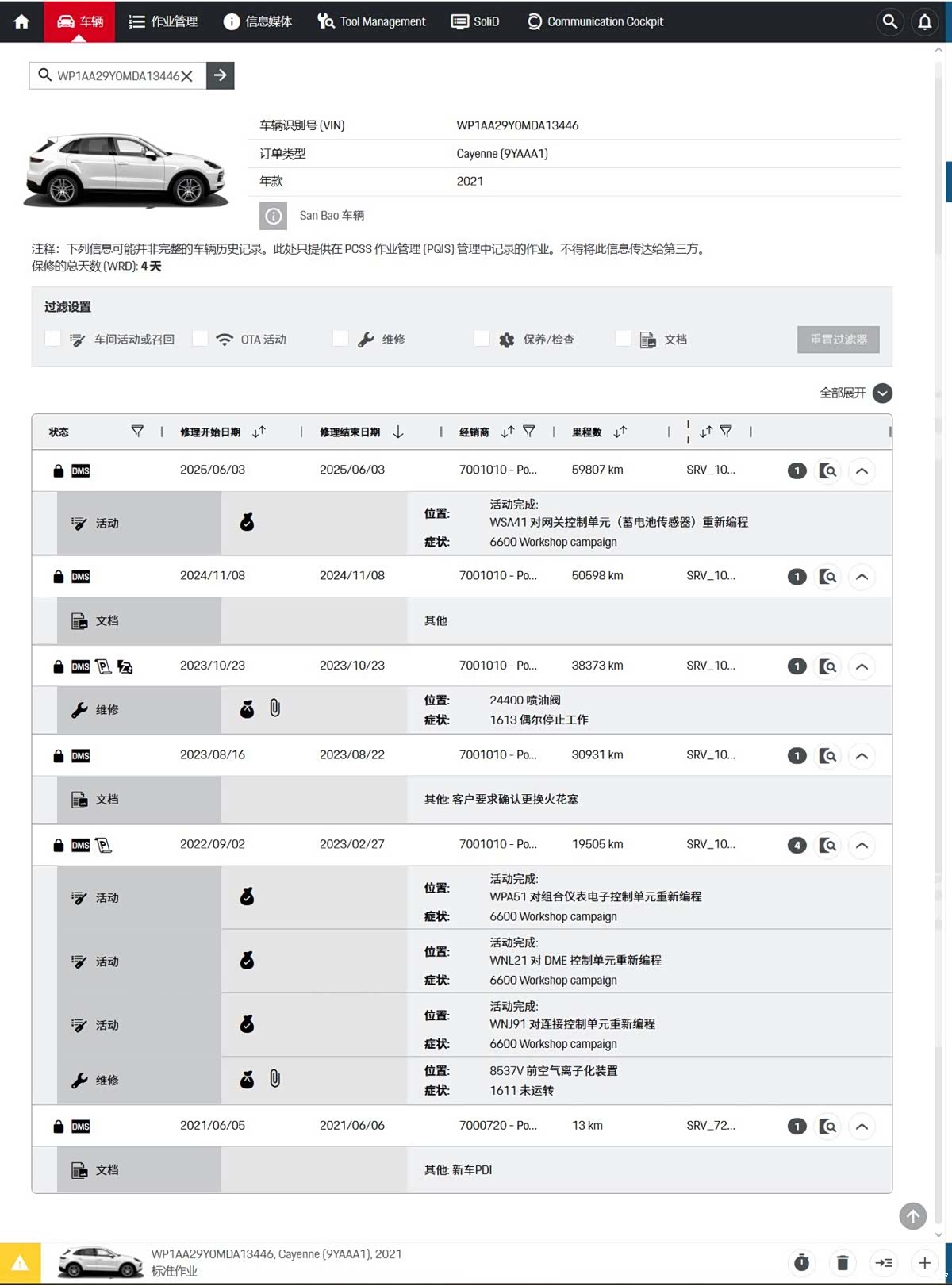Click the bottom bar vehicle thumbnail
The image size is (952, 1286).
100,1262
